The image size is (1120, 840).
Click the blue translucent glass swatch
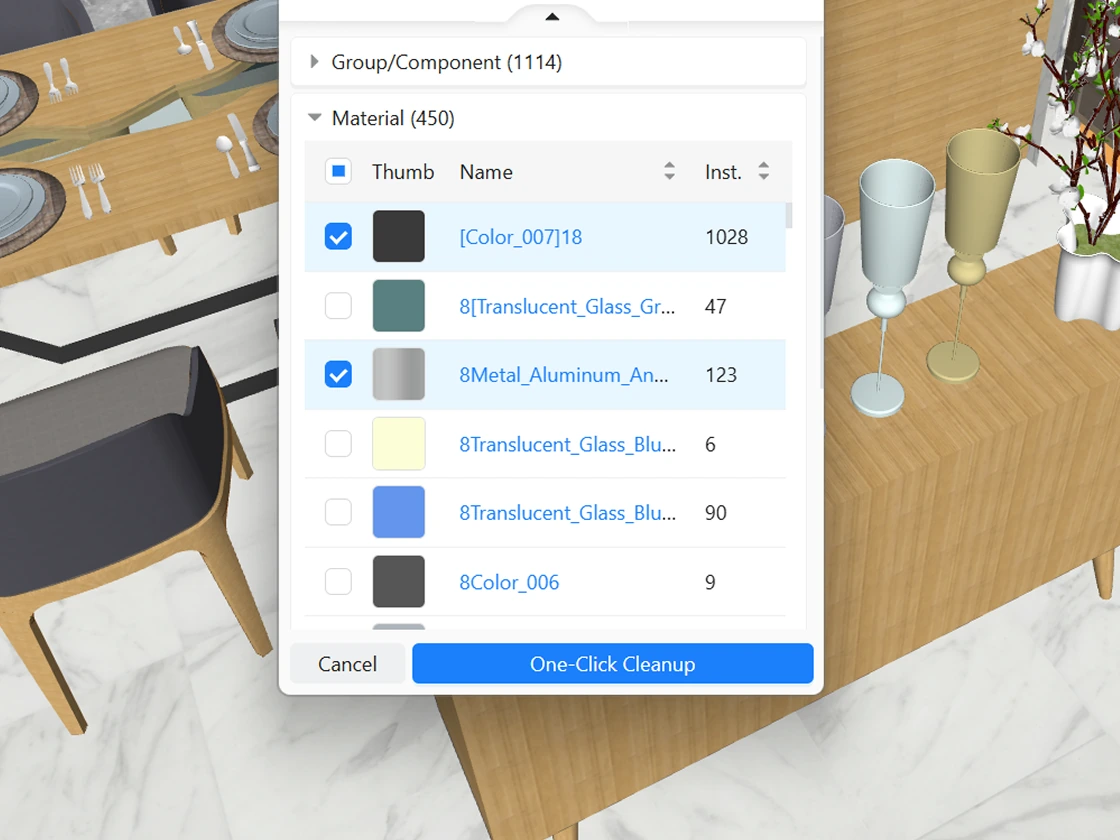(398, 513)
